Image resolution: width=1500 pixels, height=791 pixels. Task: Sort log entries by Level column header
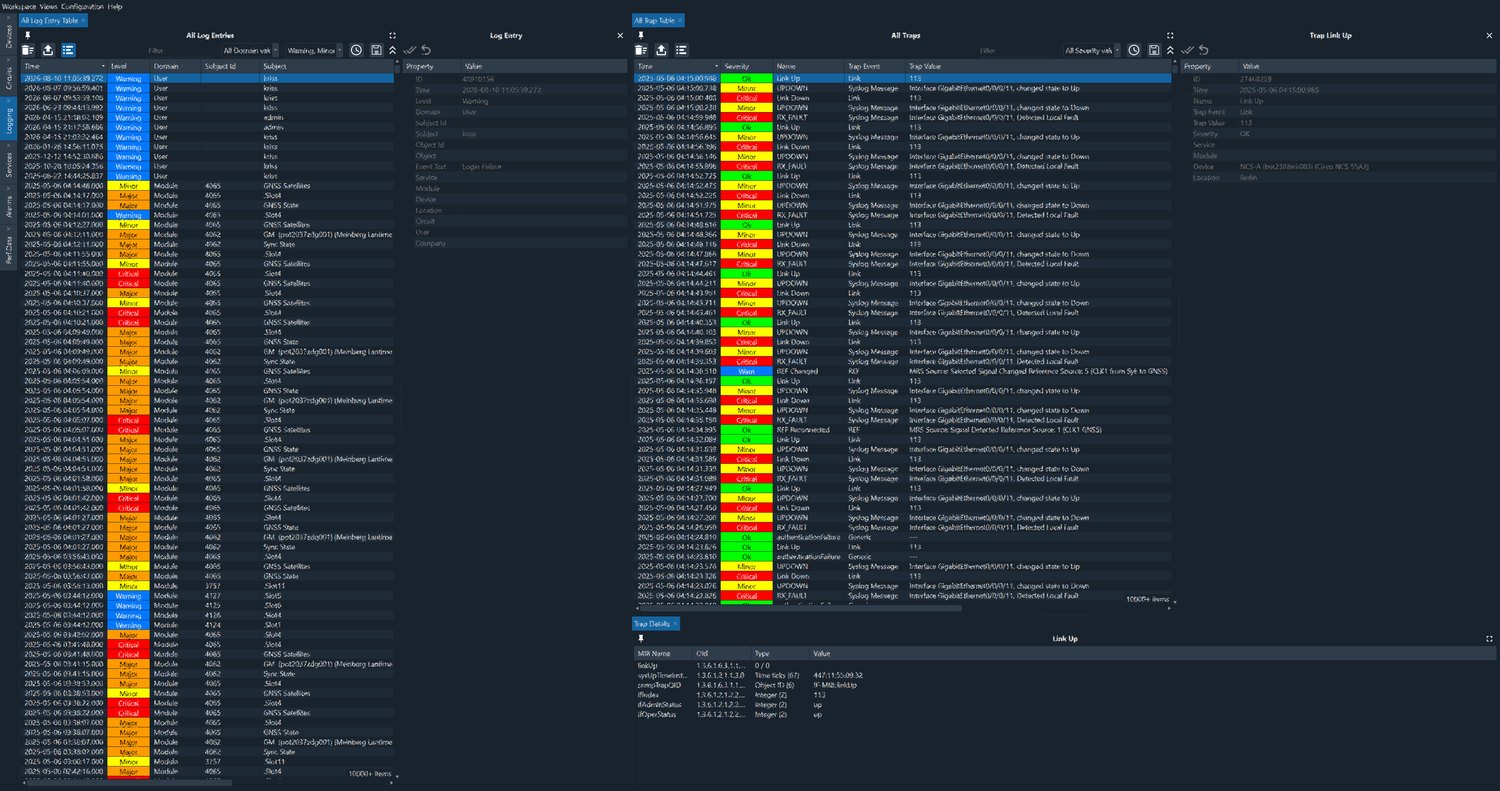pyautogui.click(x=130, y=66)
